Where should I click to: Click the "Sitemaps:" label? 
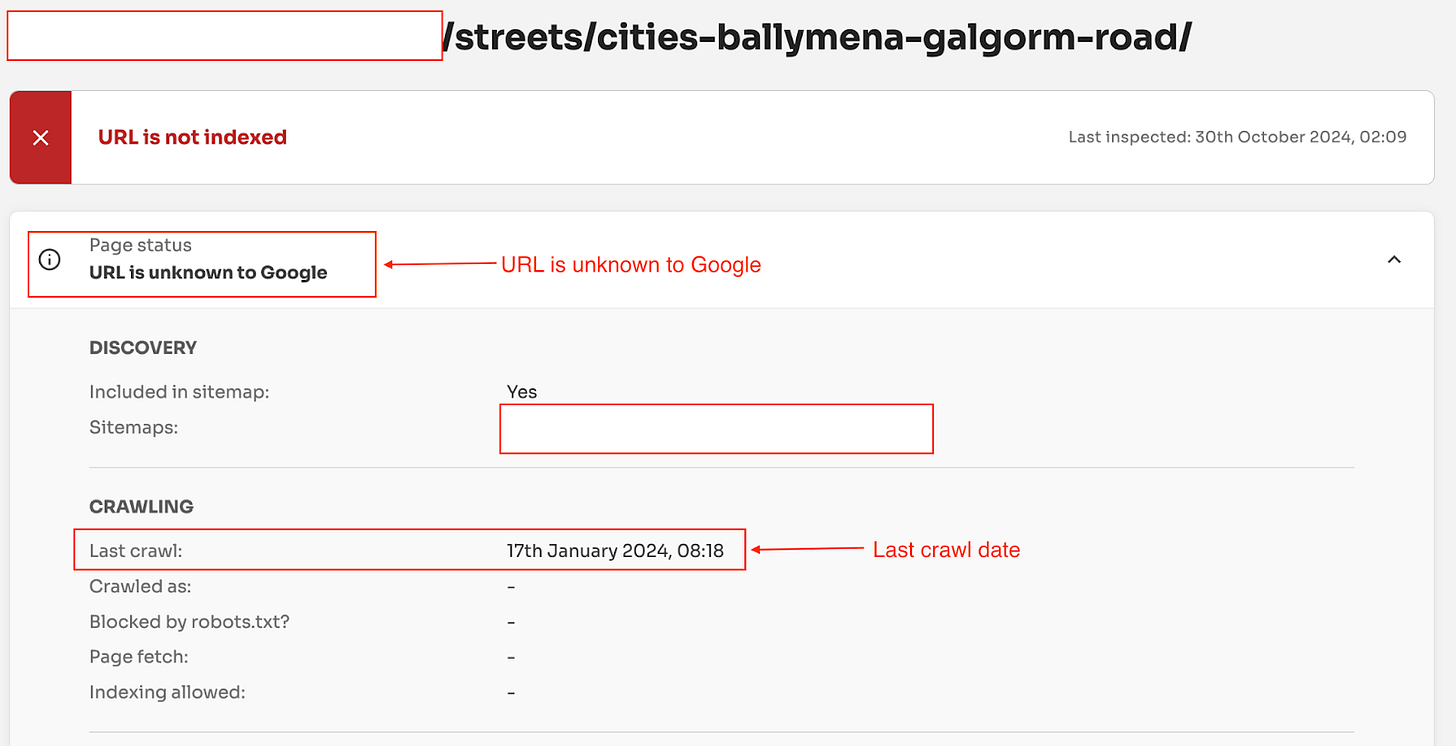[x=133, y=428]
